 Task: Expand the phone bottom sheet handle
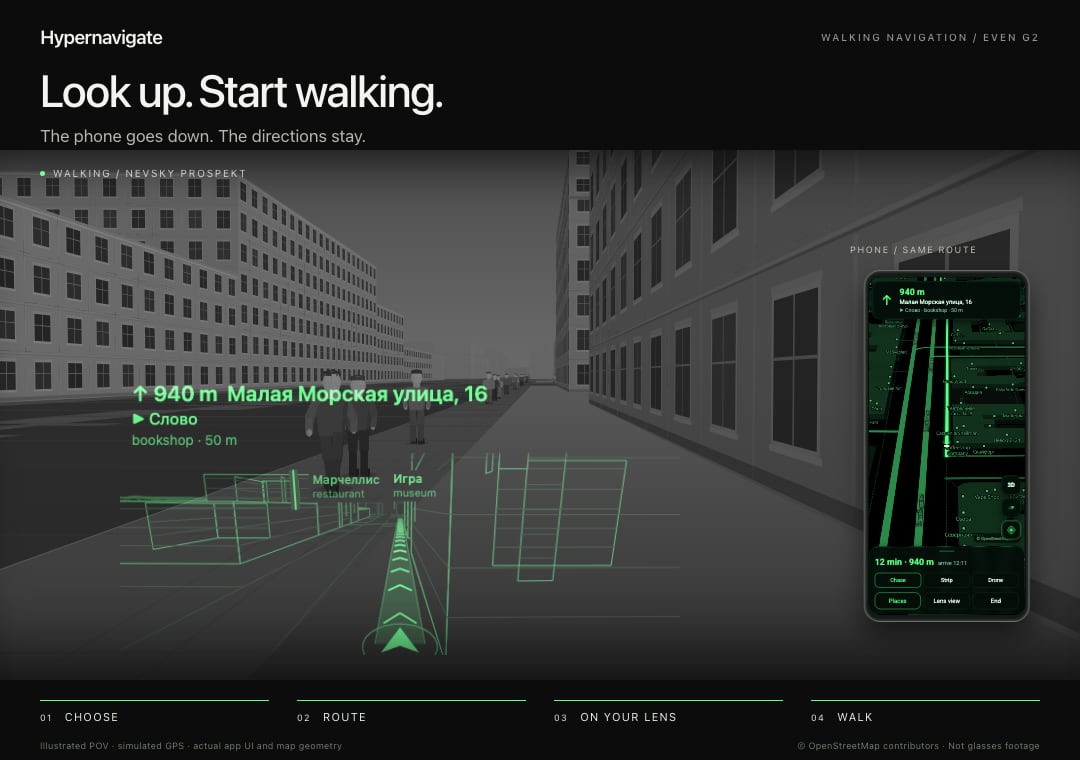point(946,551)
